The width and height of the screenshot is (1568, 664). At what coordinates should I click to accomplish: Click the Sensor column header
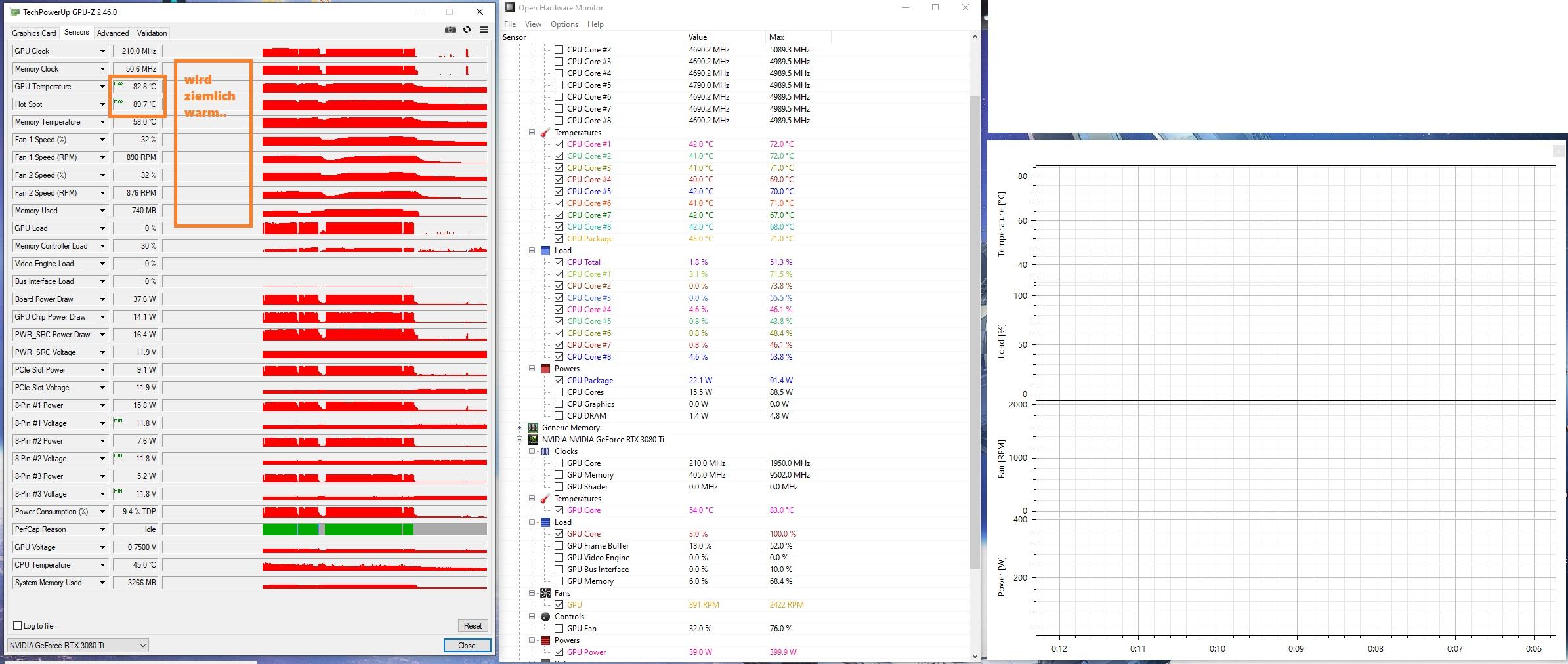(593, 37)
